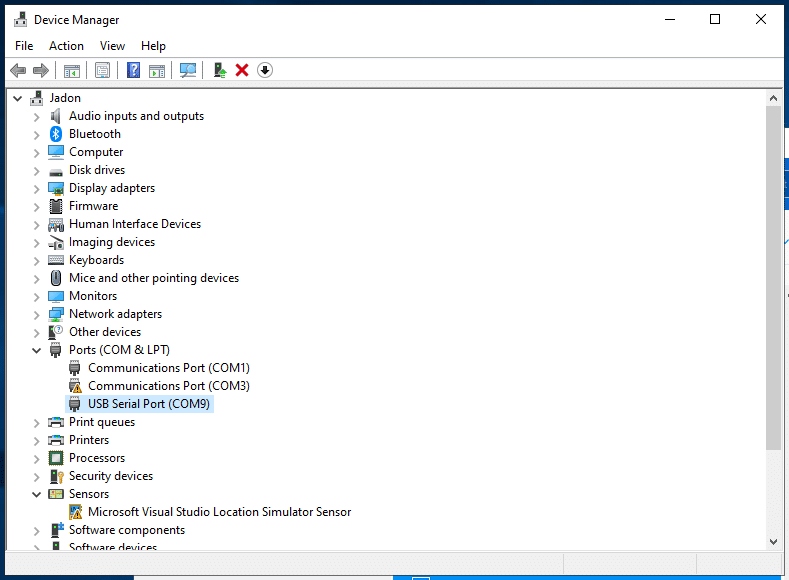This screenshot has width=789, height=580.
Task: Click the Firmware chip icon
Action: [56, 206]
